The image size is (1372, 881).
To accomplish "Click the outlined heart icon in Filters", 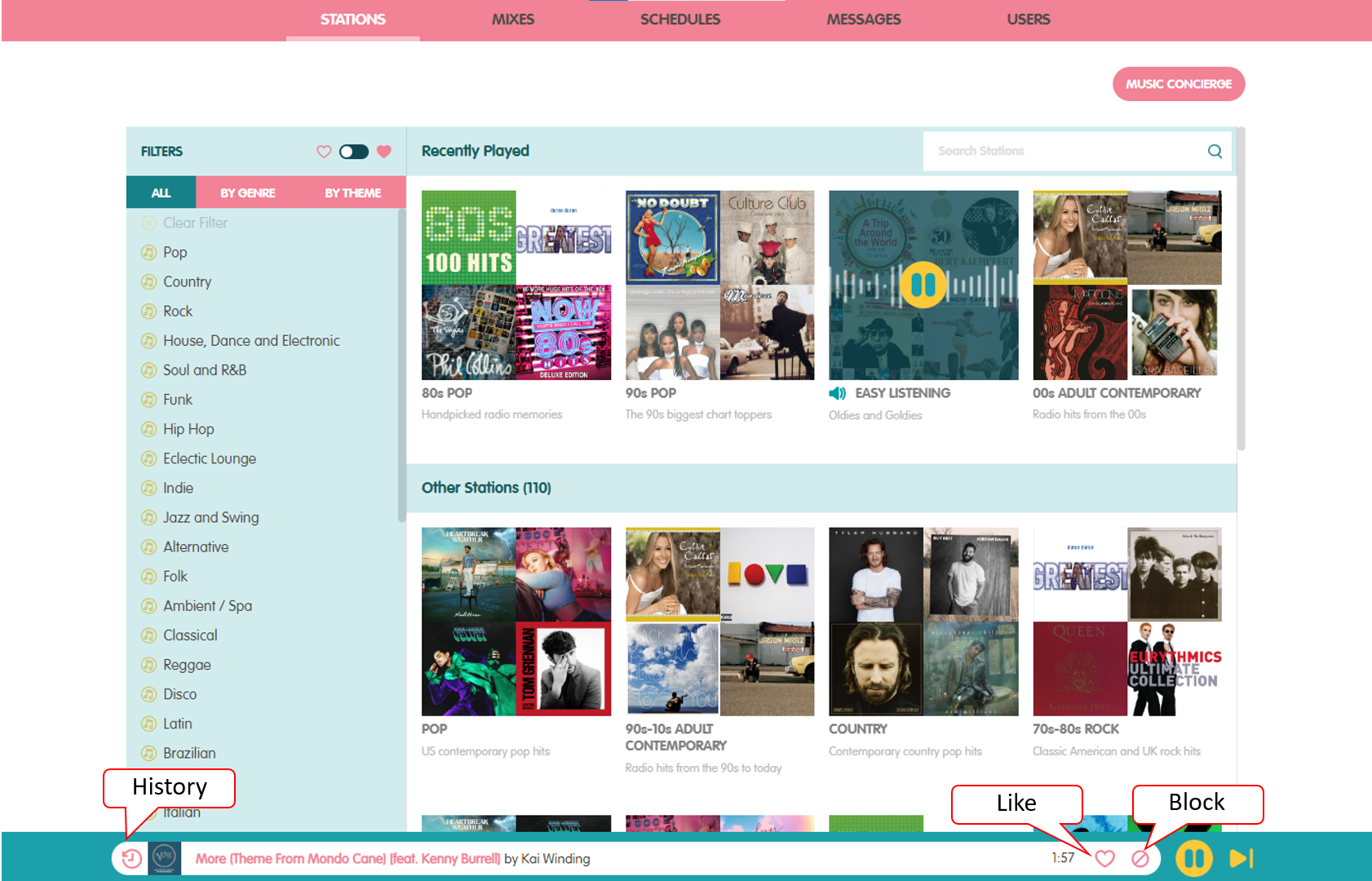I will pos(324,152).
